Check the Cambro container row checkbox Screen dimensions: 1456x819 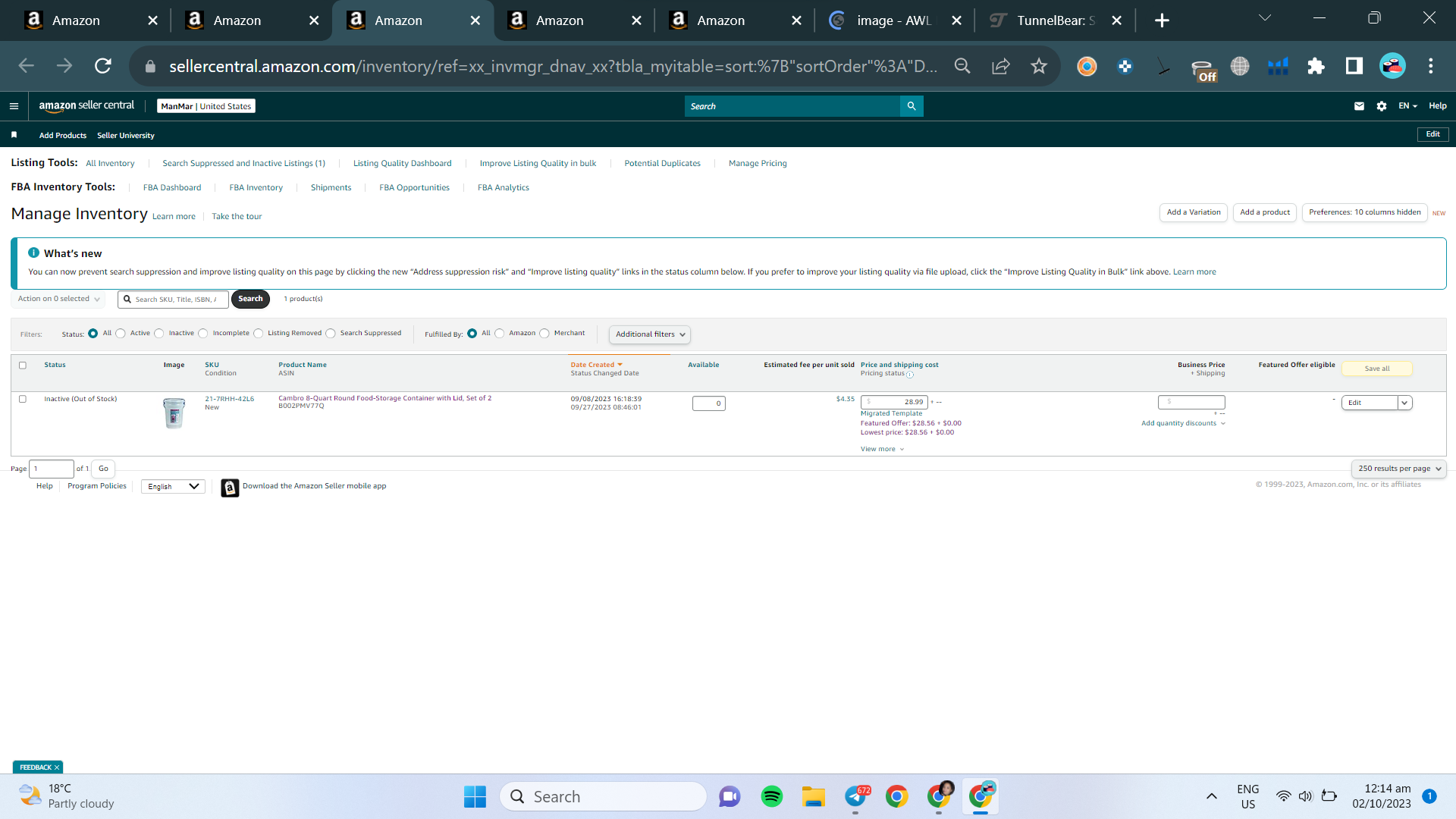pos(23,399)
